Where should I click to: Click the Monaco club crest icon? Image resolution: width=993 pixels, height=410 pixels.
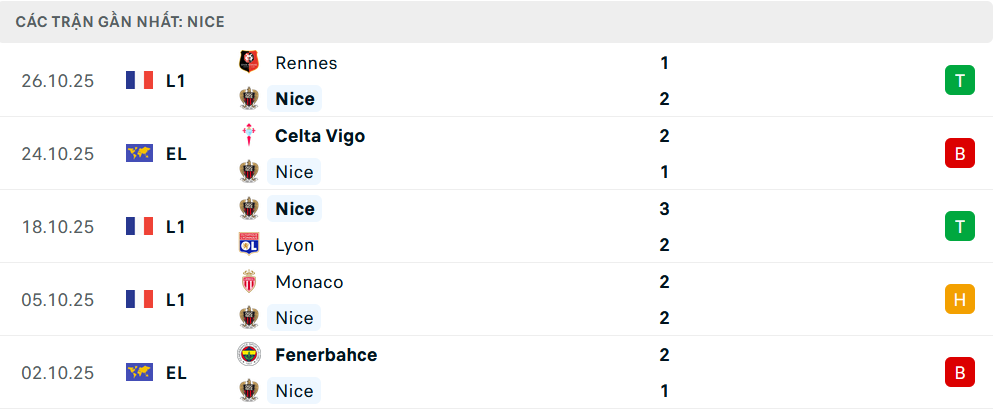(x=248, y=281)
